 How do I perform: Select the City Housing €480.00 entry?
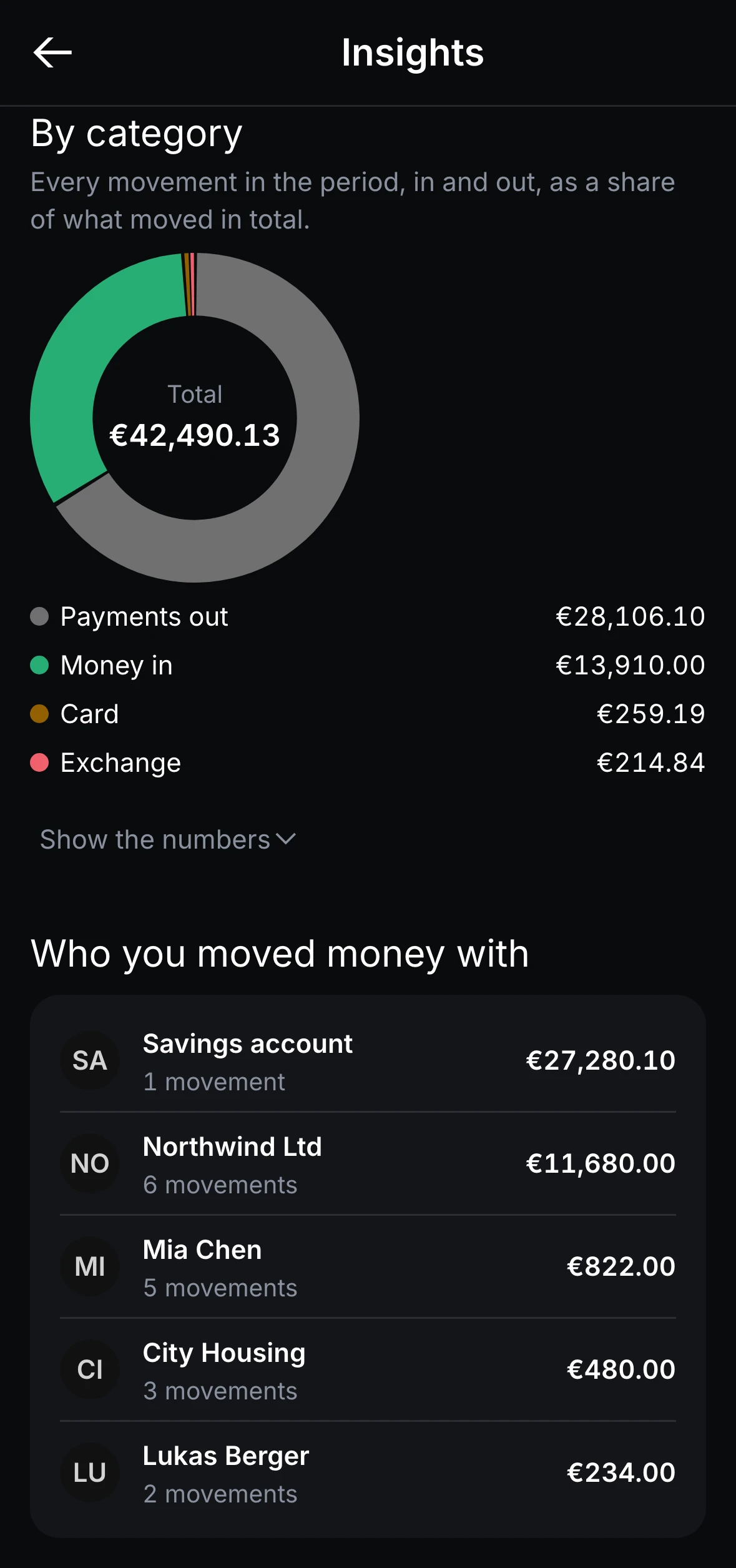tap(368, 1369)
